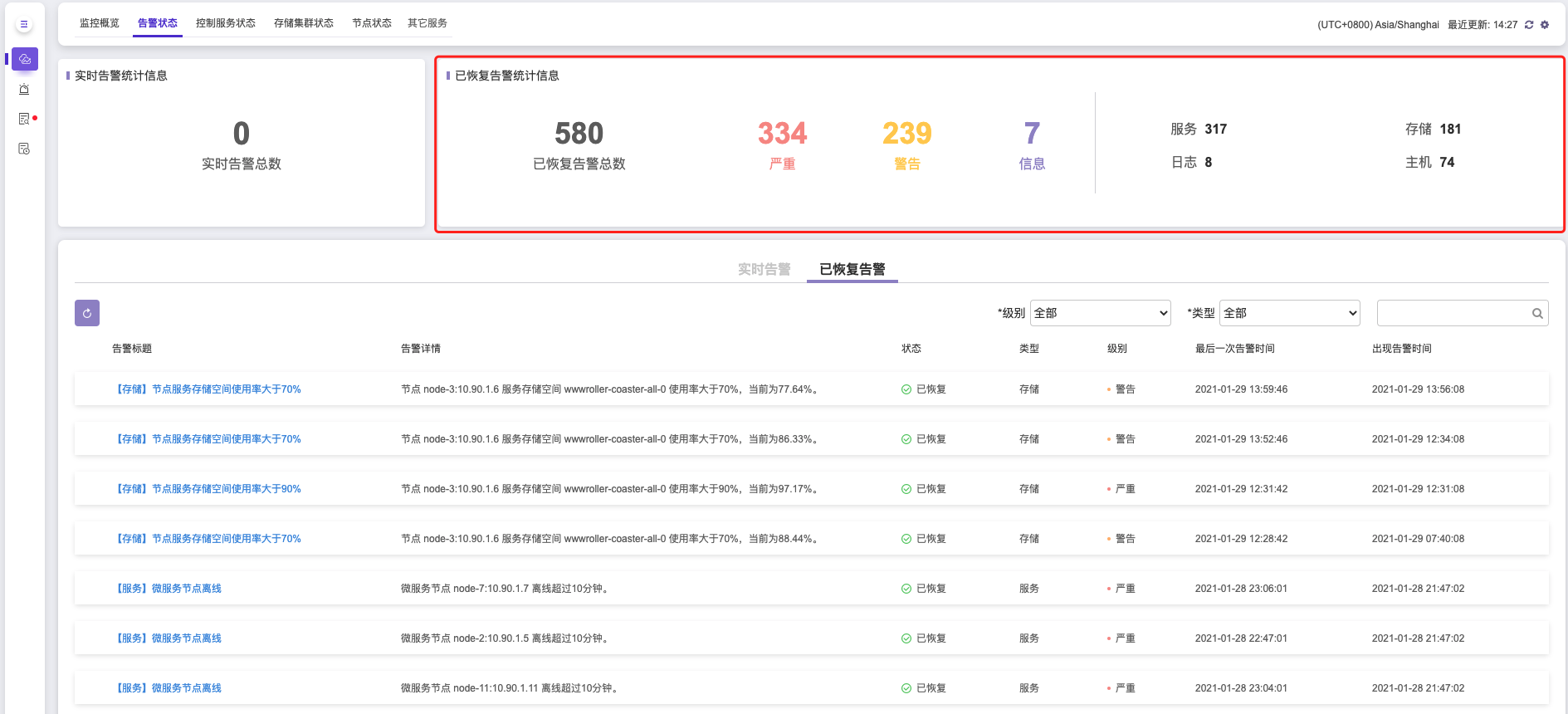
Task: Open the scheduled report sidebar icon
Action: coord(24,149)
